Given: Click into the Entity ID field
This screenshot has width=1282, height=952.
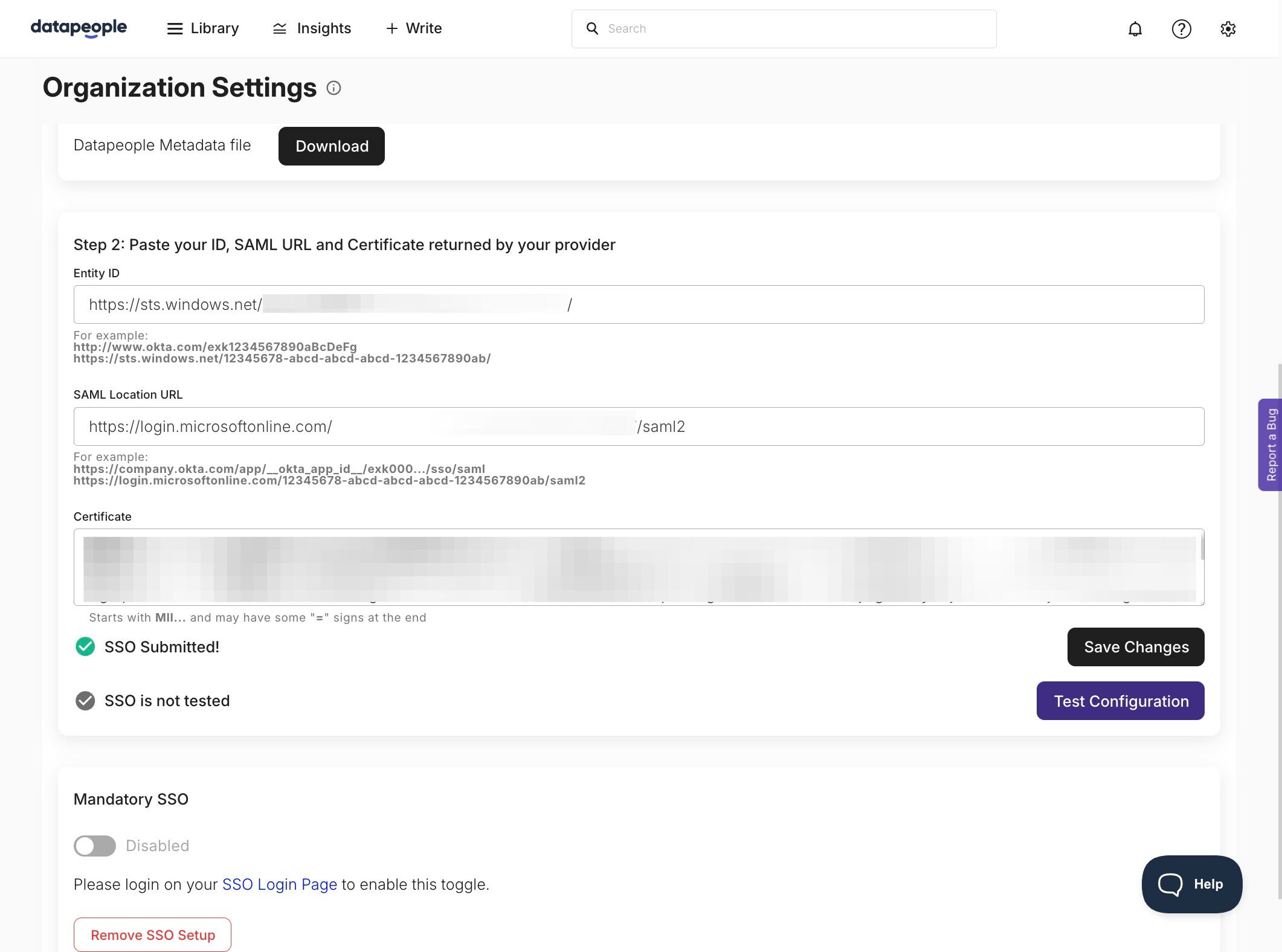Looking at the screenshot, I should pos(846,304).
